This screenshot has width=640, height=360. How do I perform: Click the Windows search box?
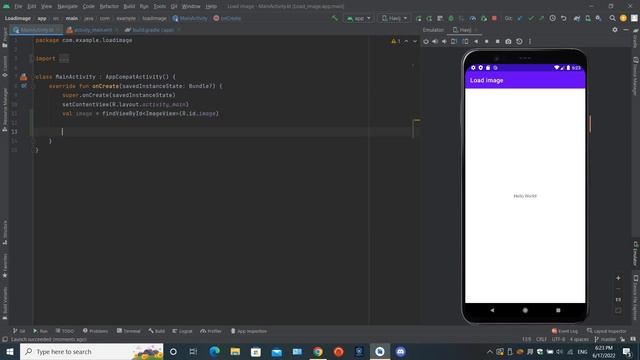[x=92, y=351]
